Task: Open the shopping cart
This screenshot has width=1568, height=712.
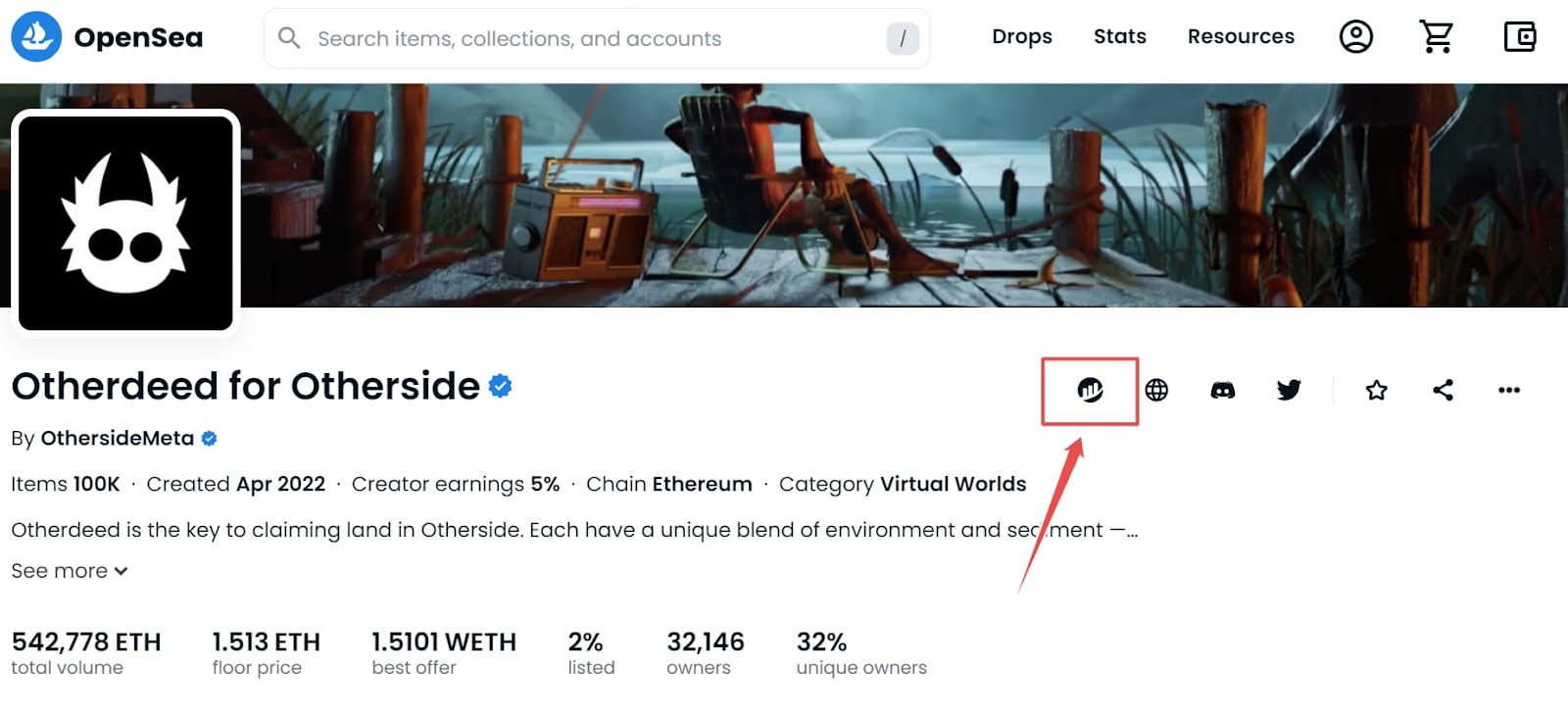Action: click(x=1437, y=37)
